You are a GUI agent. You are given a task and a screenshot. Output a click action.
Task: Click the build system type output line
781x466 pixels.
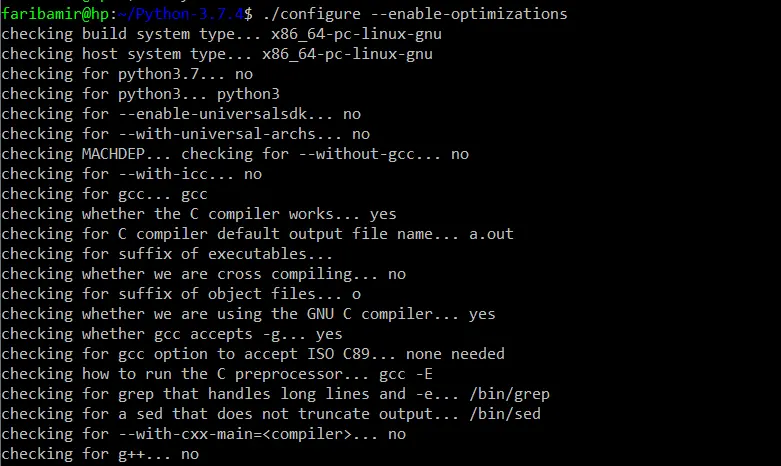pos(220,34)
